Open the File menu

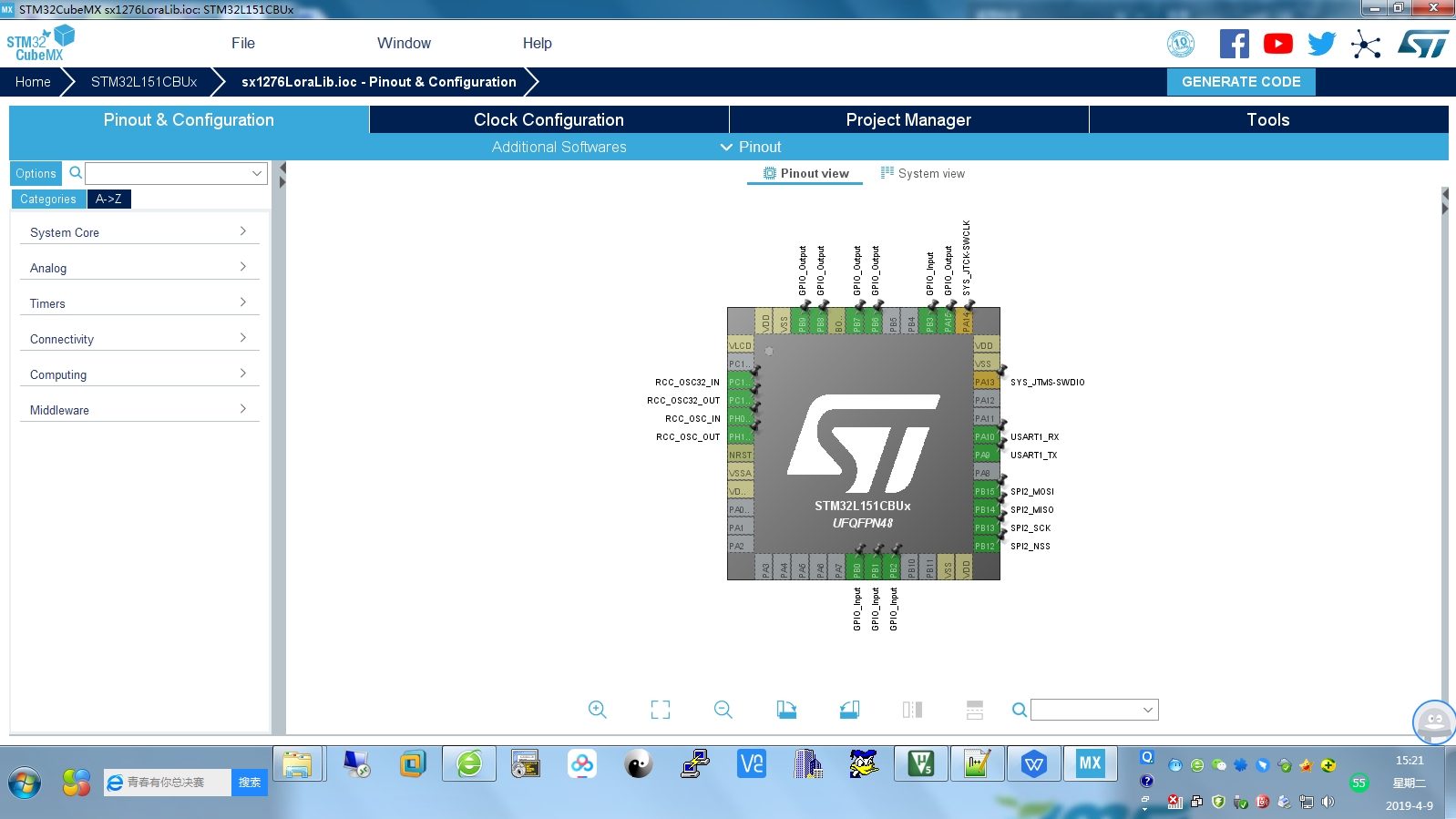pyautogui.click(x=243, y=43)
